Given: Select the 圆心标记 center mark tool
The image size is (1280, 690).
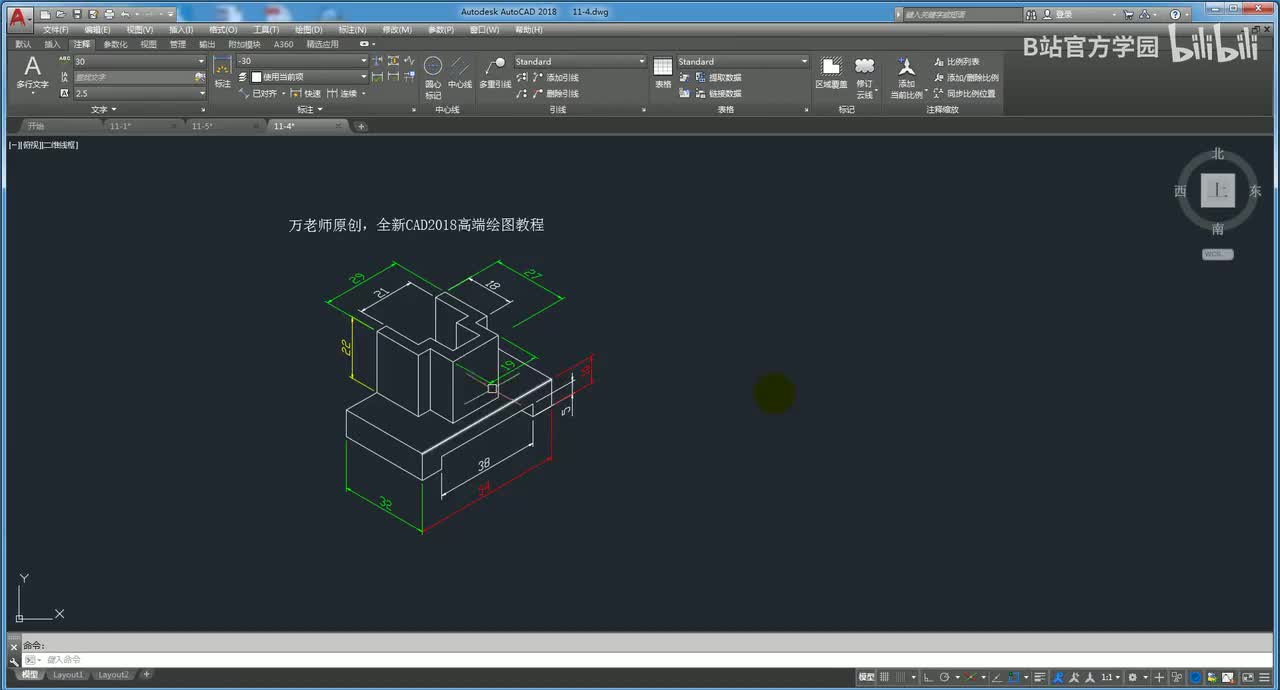Looking at the screenshot, I should coord(433,78).
